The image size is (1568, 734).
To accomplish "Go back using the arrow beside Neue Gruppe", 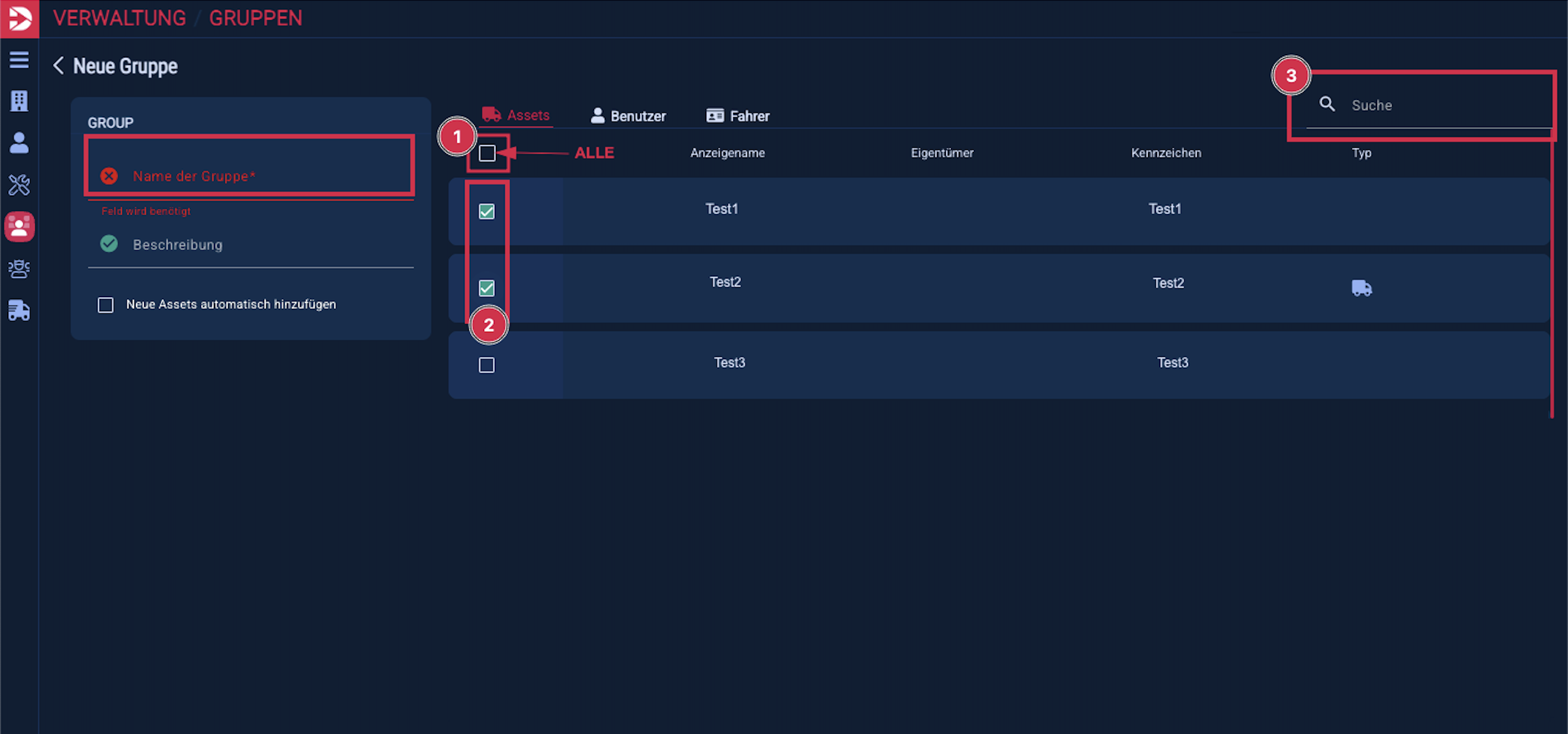I will click(x=59, y=66).
